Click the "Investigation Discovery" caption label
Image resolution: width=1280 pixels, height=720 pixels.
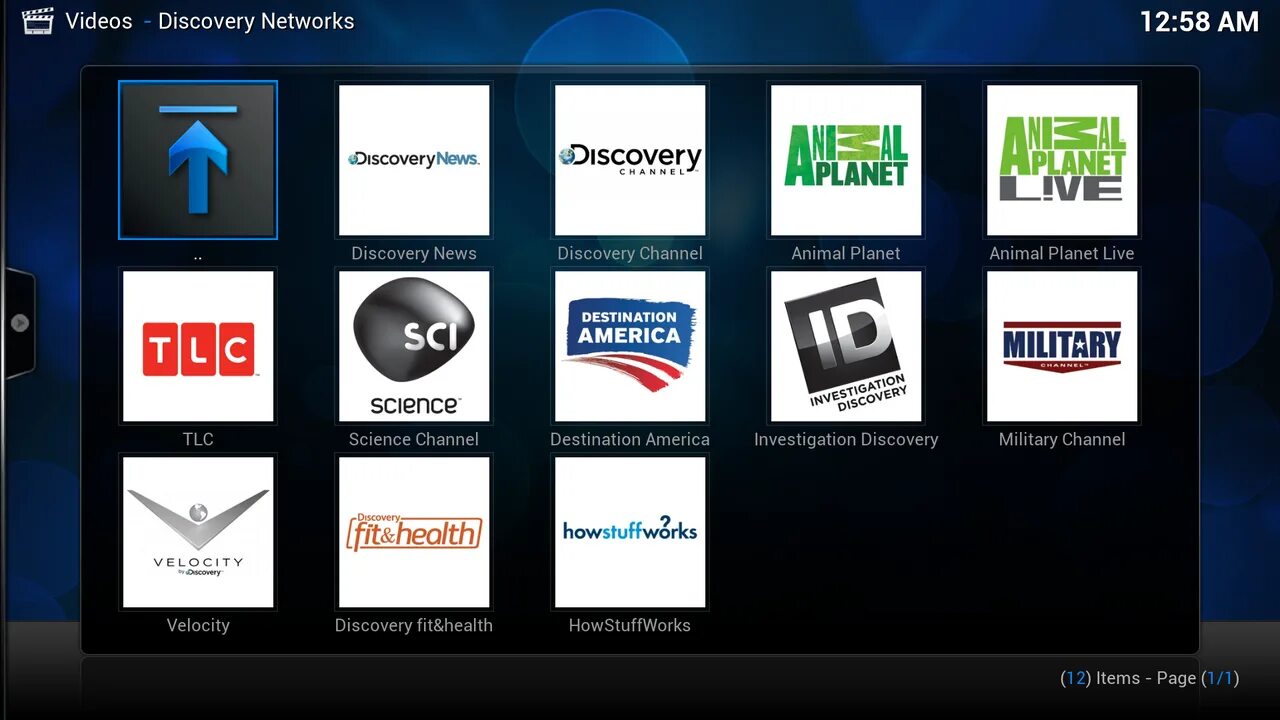coord(846,439)
